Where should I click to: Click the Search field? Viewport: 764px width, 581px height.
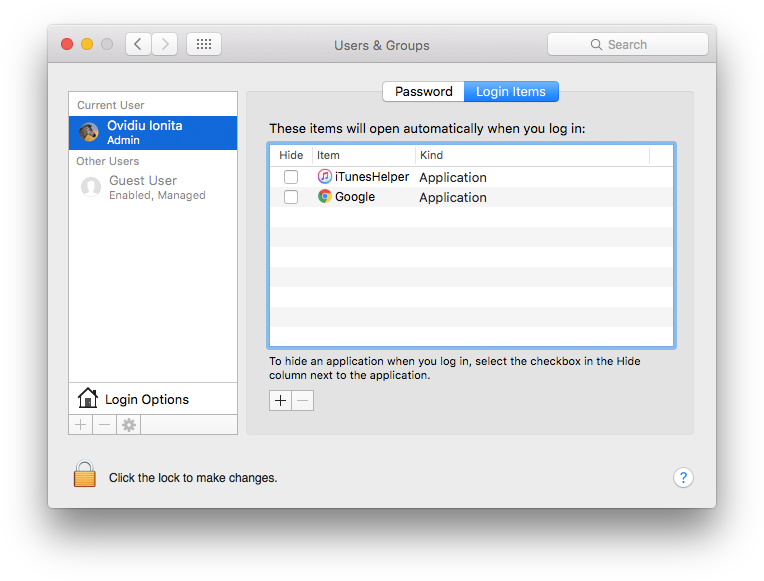point(628,44)
